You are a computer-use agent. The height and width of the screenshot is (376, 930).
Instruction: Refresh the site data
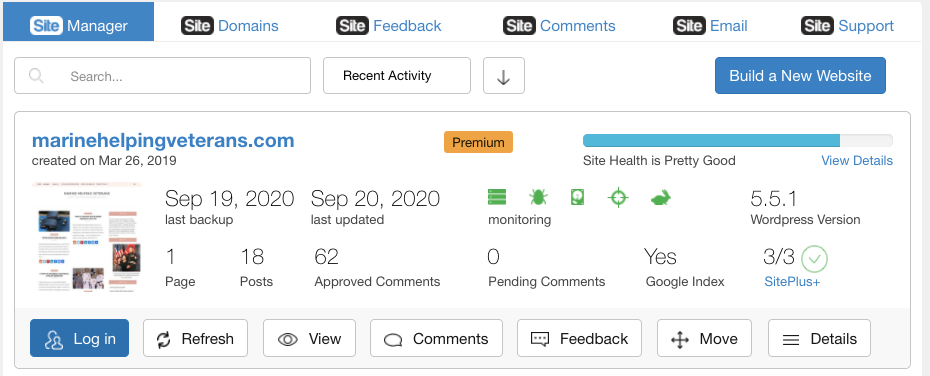(195, 339)
